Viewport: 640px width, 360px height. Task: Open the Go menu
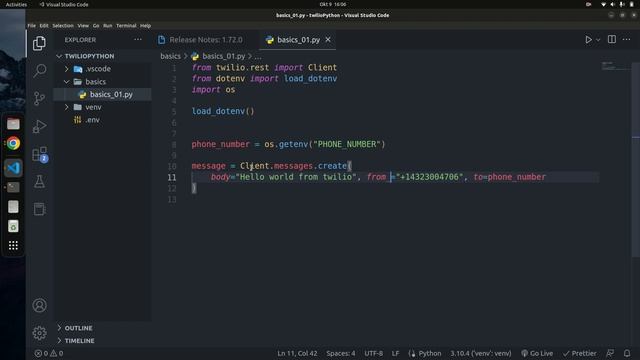[x=96, y=25]
